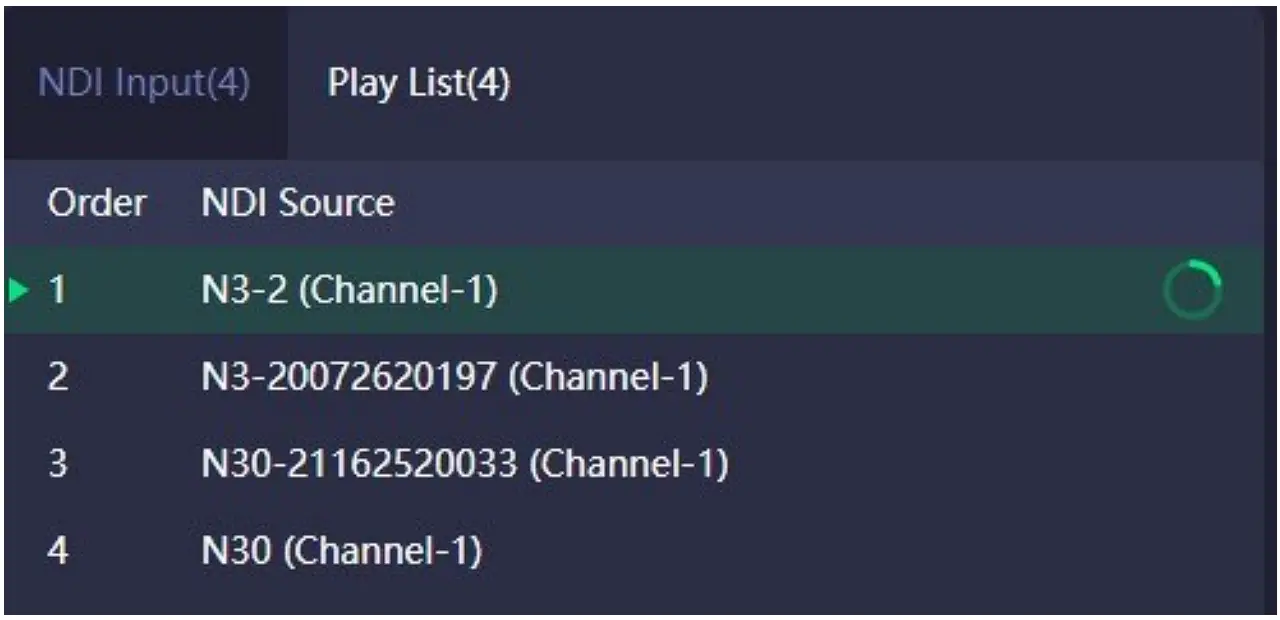
Task: Click order number 4 in the play list
Action: pos(58,551)
